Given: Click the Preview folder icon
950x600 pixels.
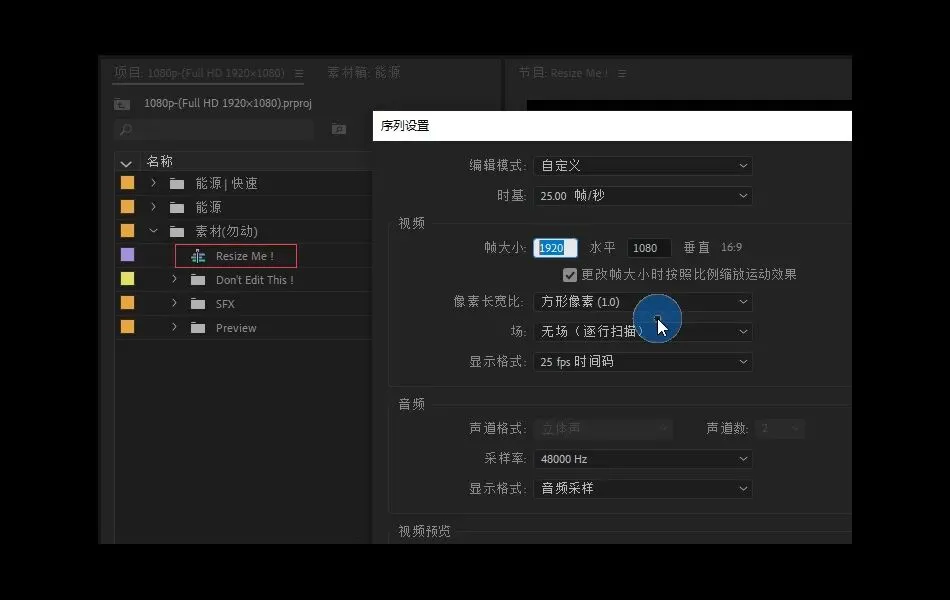Looking at the screenshot, I should 198,328.
